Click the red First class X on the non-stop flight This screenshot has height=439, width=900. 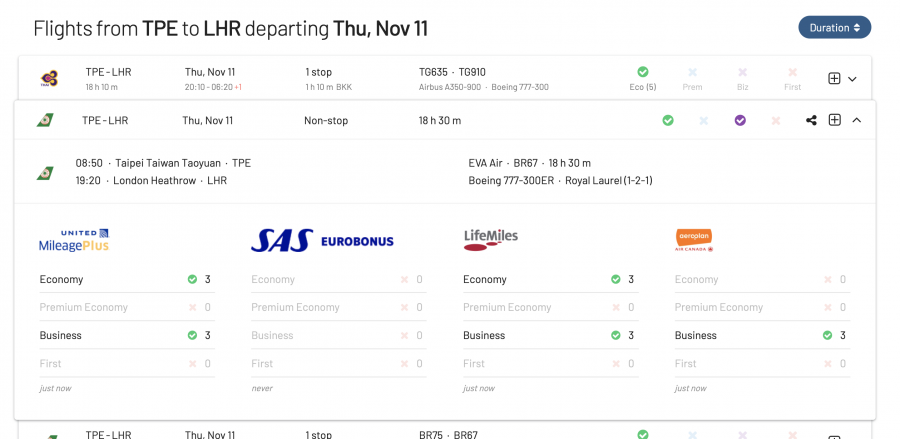click(x=776, y=120)
